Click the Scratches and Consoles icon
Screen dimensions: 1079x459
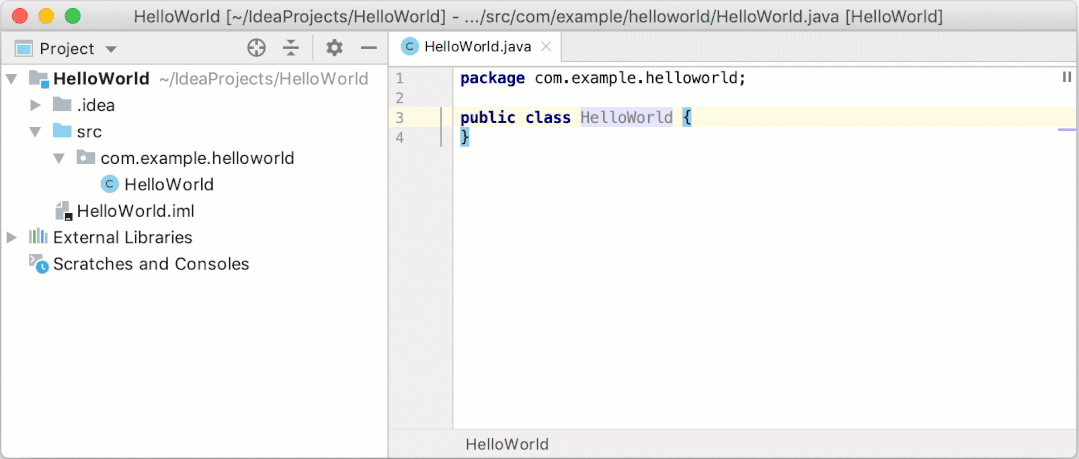tap(39, 264)
